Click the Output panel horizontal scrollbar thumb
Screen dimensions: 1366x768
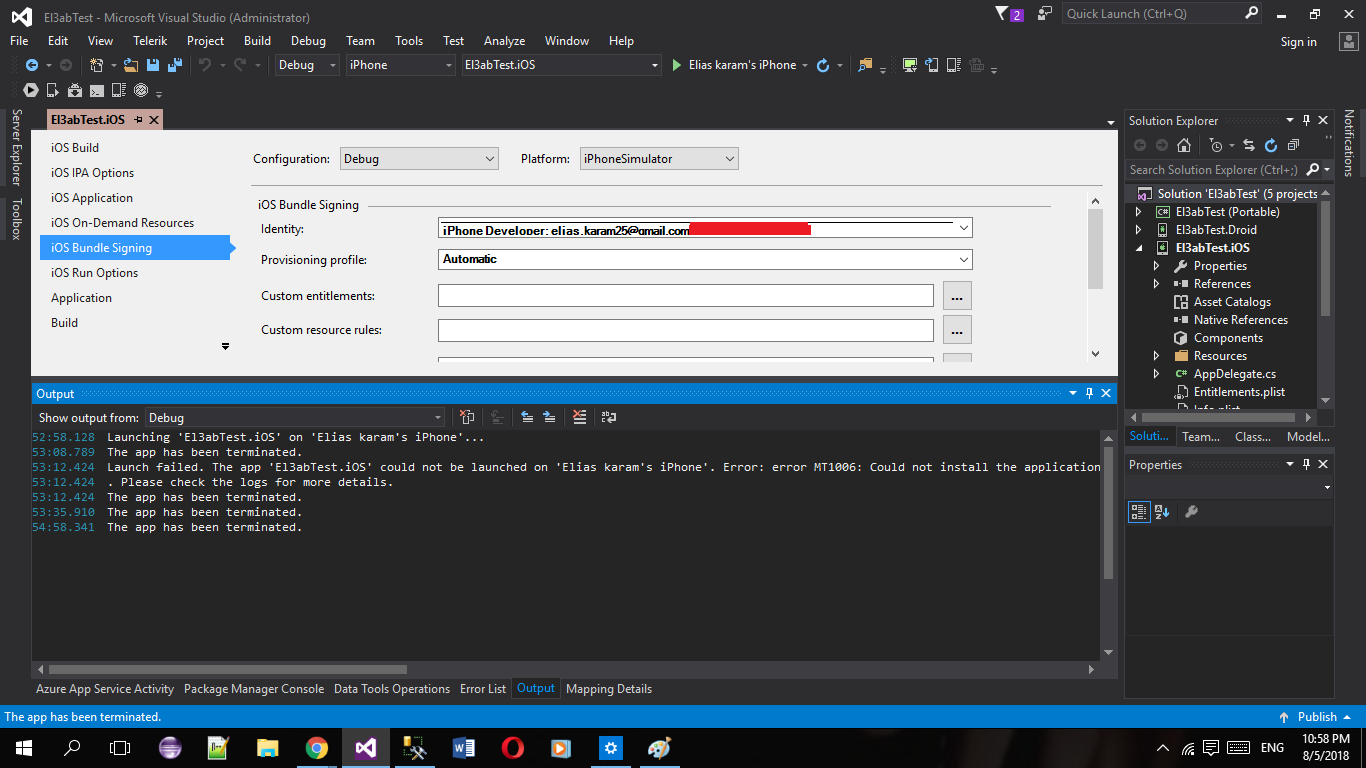coord(227,669)
